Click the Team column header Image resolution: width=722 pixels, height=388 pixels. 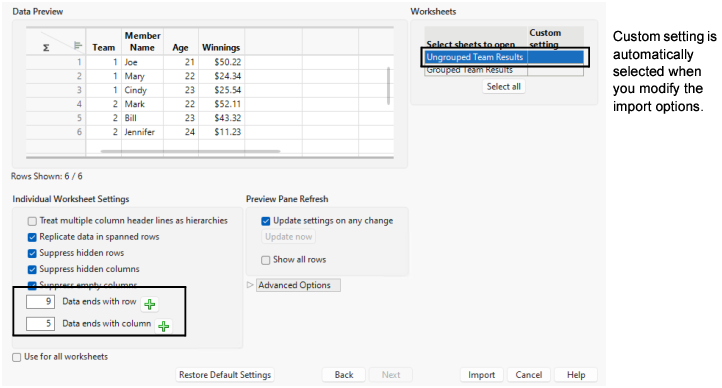pyautogui.click(x=104, y=42)
